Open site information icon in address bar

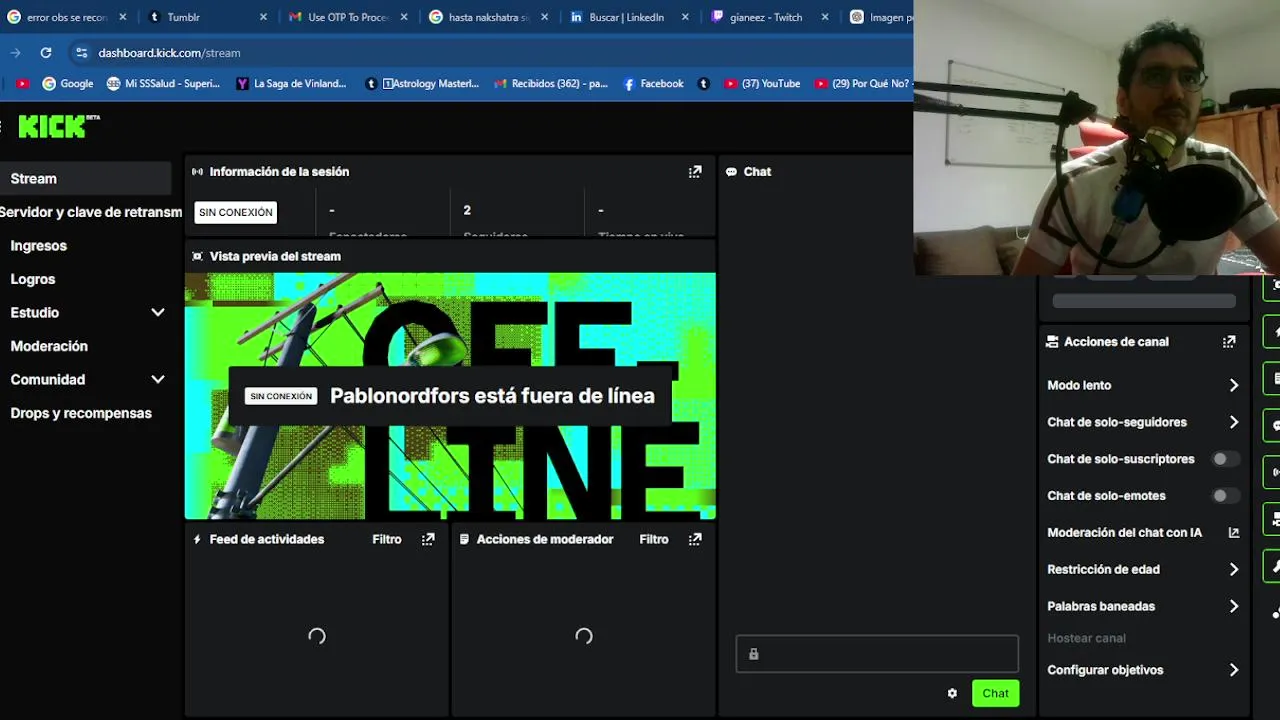(x=81, y=53)
